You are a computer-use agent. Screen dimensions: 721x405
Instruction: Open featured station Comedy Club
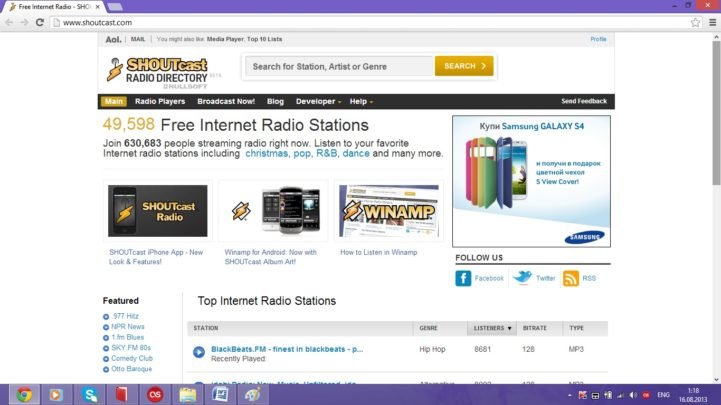[132, 359]
